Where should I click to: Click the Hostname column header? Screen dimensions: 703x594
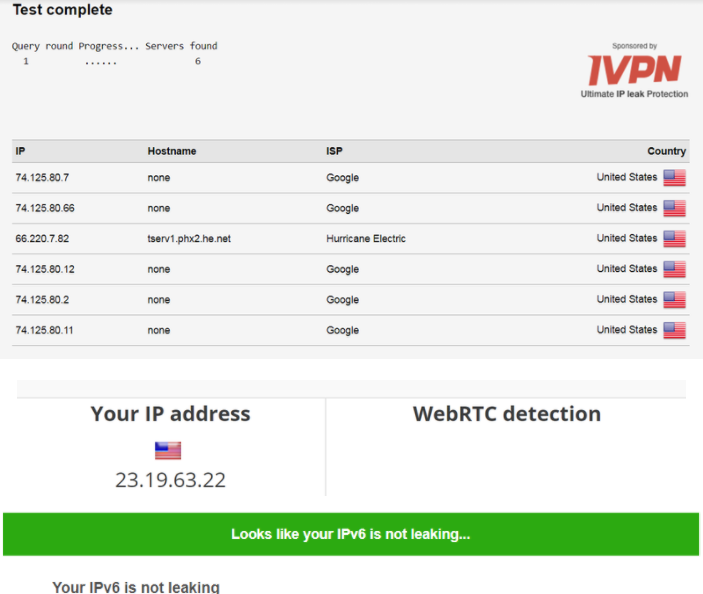click(172, 151)
